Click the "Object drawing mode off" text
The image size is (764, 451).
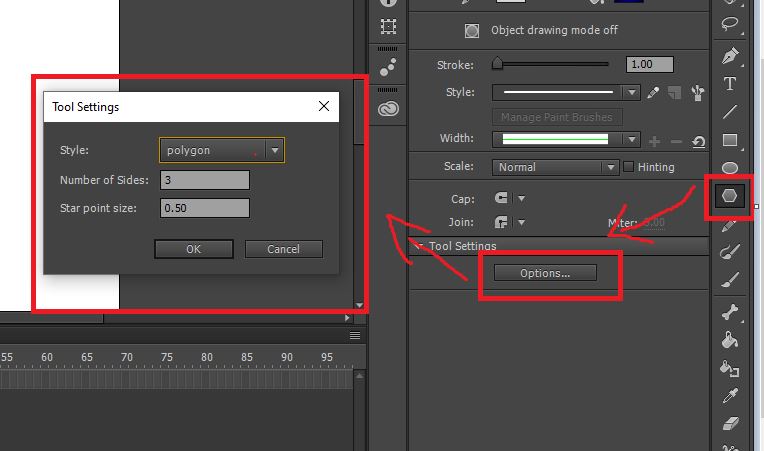[x=554, y=30]
